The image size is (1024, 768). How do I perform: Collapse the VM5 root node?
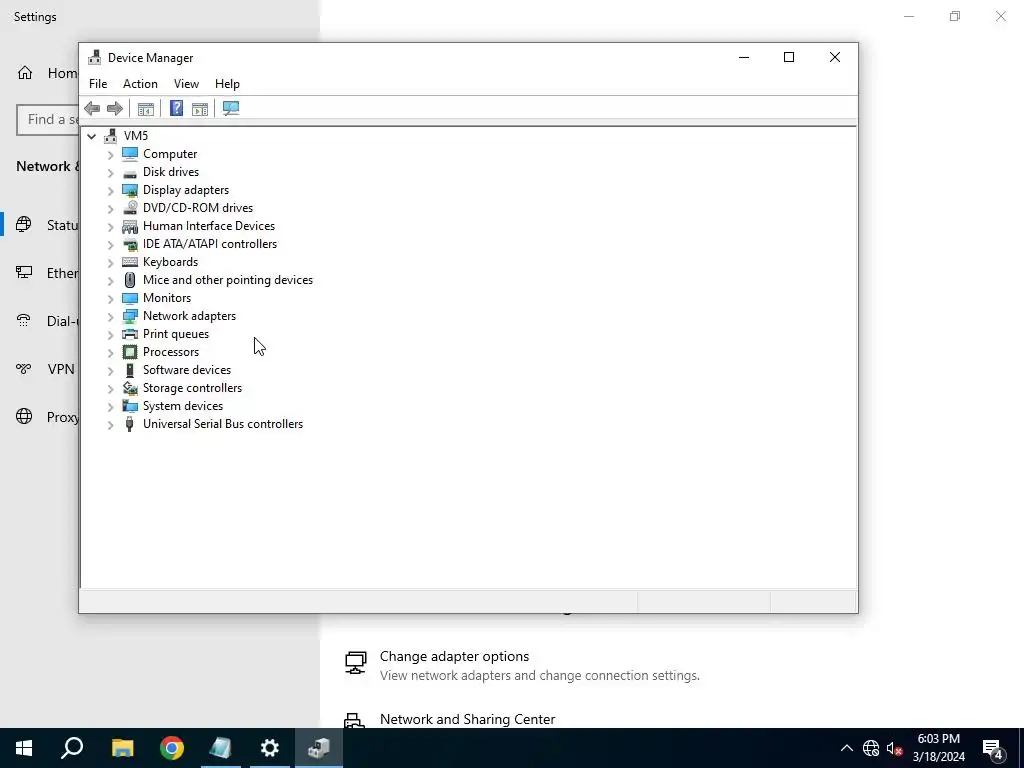(91, 136)
